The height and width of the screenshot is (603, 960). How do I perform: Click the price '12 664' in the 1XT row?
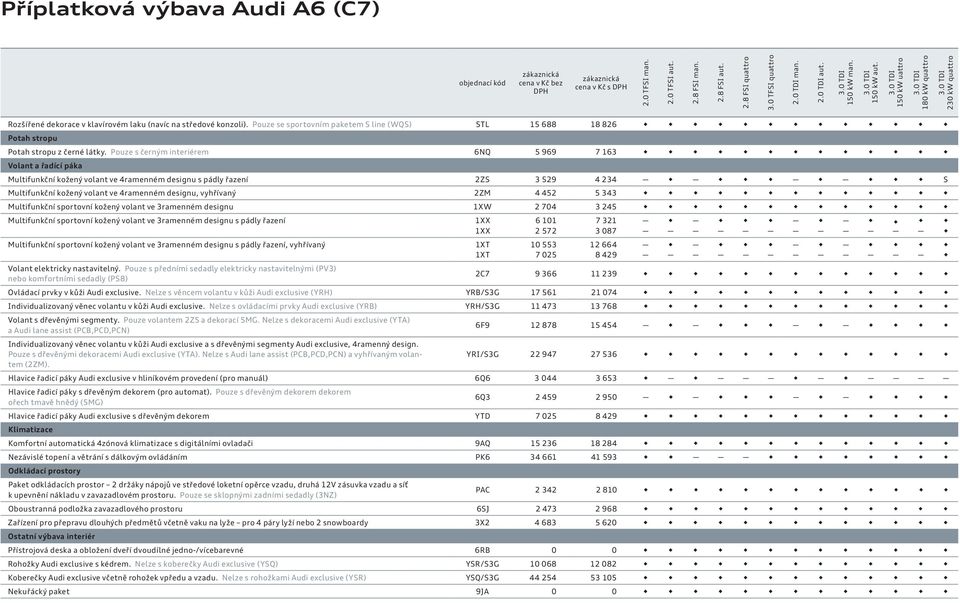(x=604, y=245)
